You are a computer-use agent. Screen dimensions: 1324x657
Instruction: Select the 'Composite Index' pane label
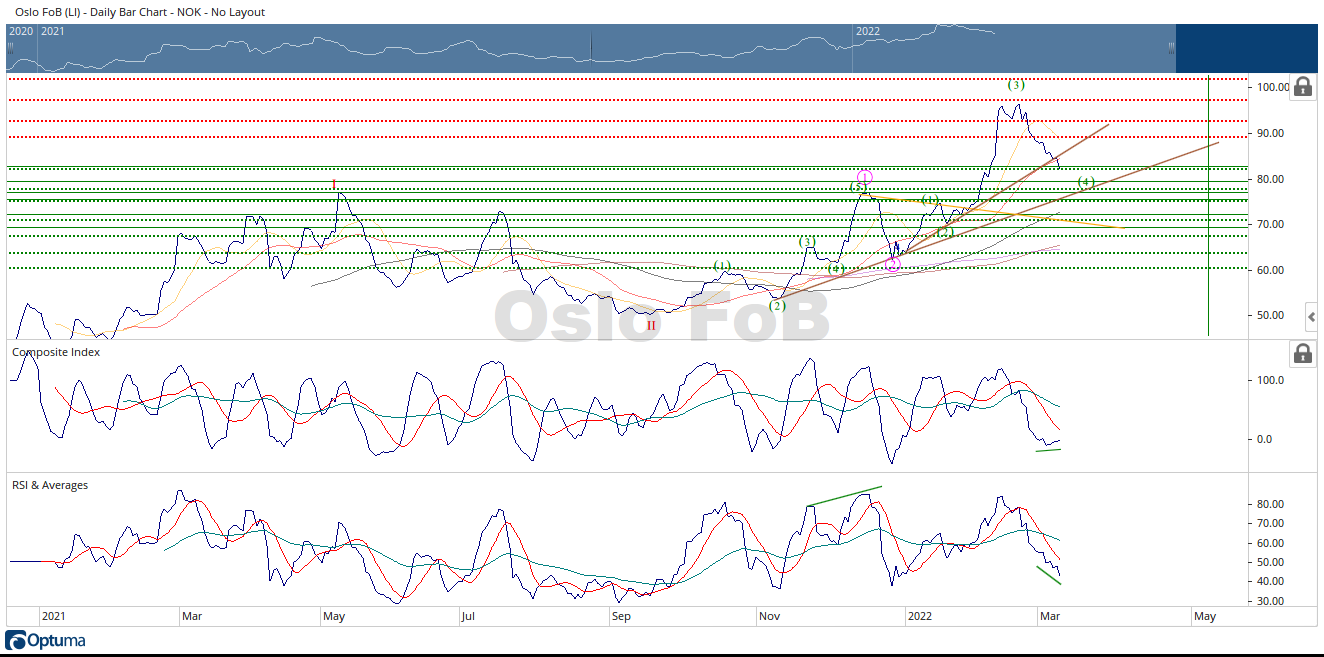point(55,352)
